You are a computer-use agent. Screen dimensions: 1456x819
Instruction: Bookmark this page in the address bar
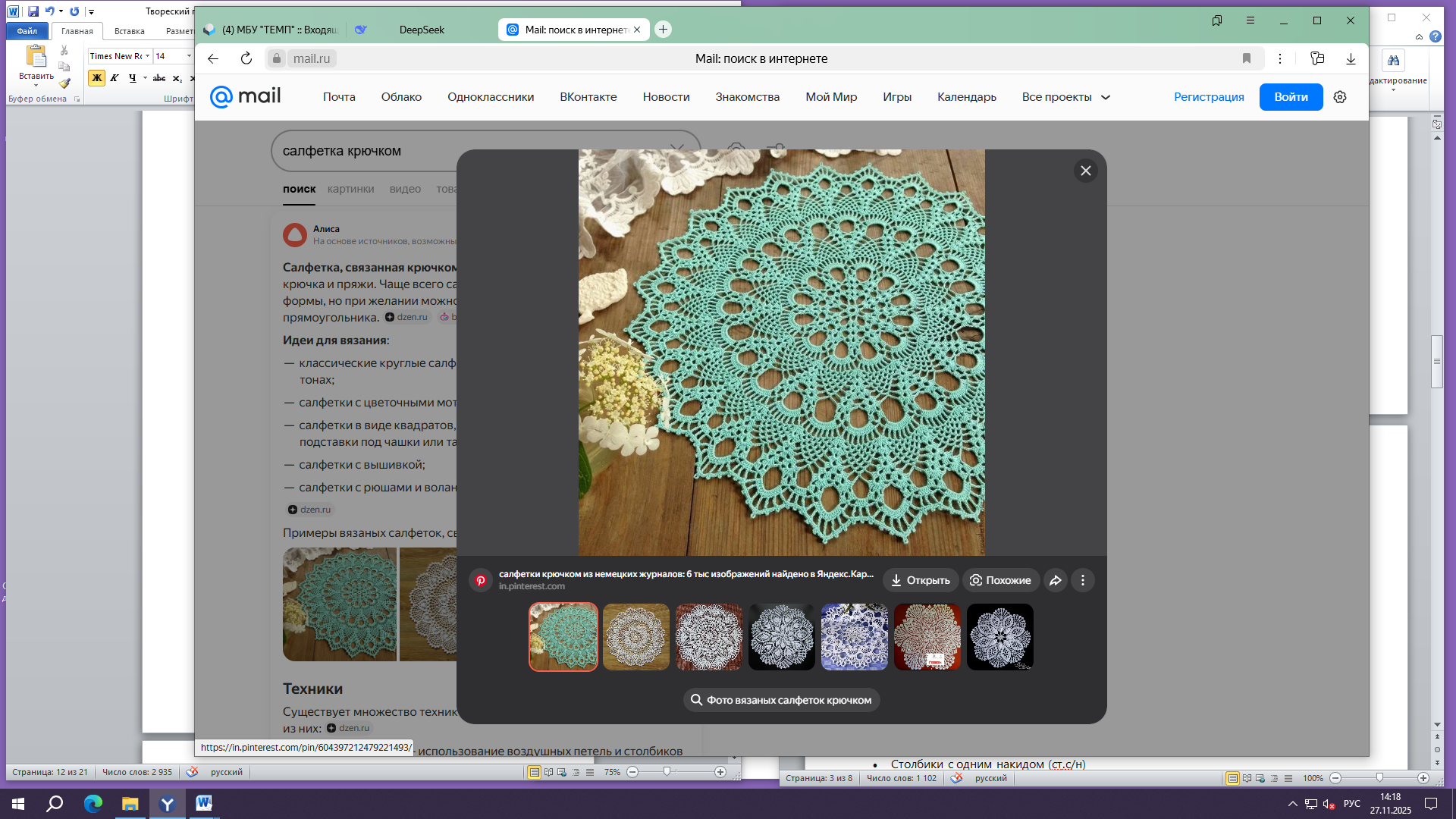[x=1246, y=58]
